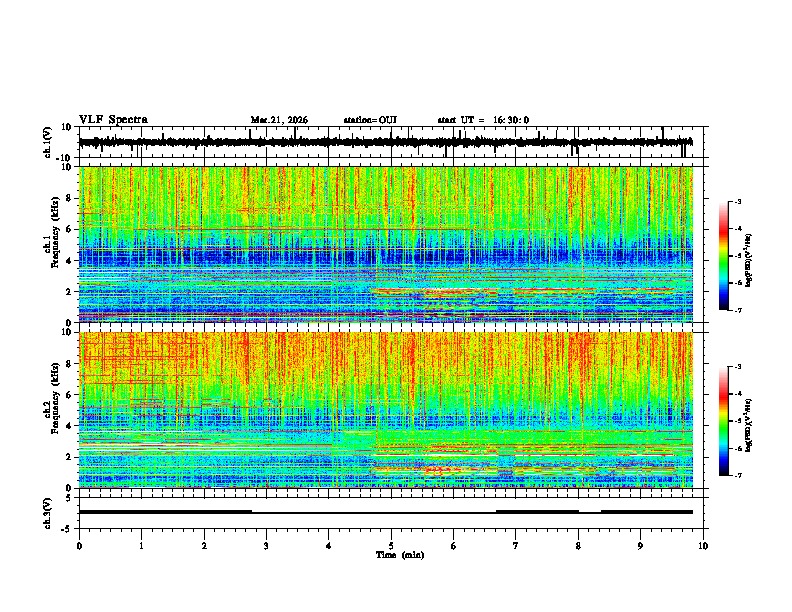Click the "ch.1(V)" waveform axis label
This screenshot has height=612, width=792.
point(48,142)
